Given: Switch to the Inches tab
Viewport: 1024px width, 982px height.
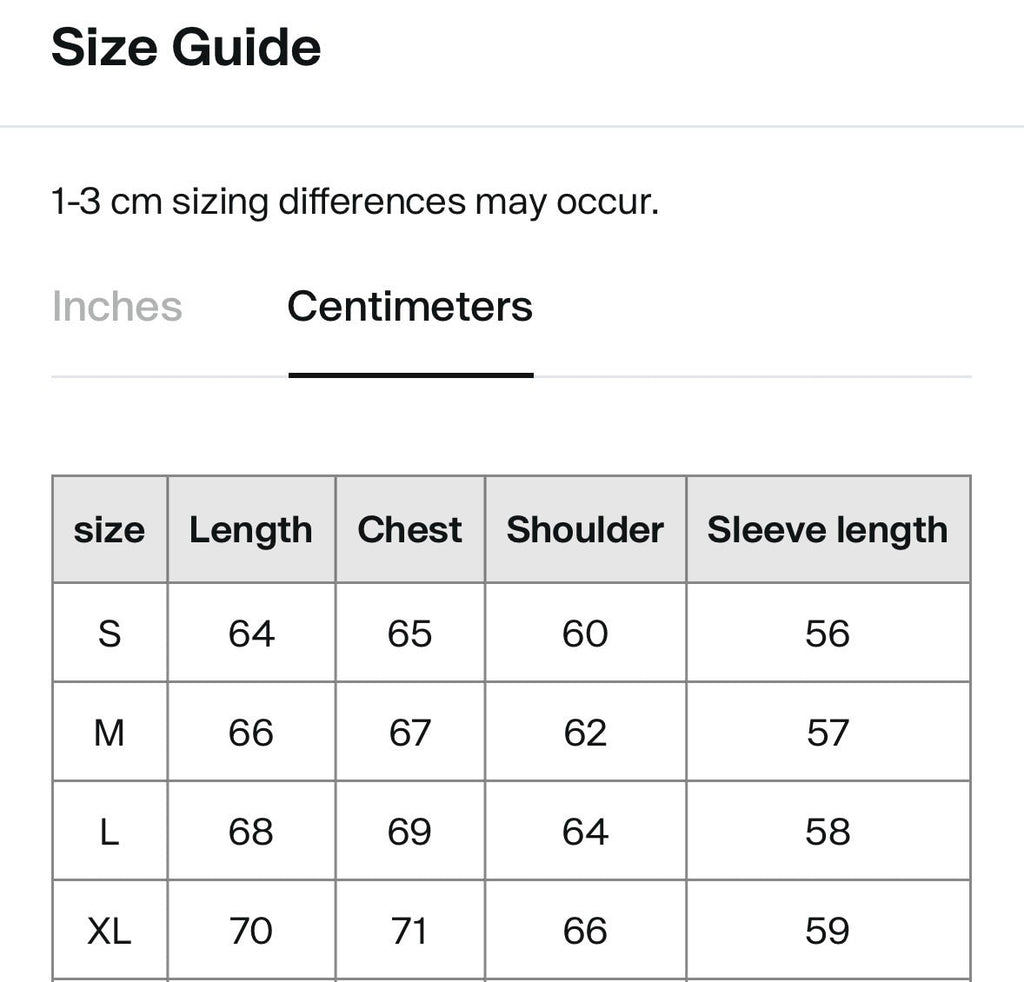Looking at the screenshot, I should click(x=117, y=306).
